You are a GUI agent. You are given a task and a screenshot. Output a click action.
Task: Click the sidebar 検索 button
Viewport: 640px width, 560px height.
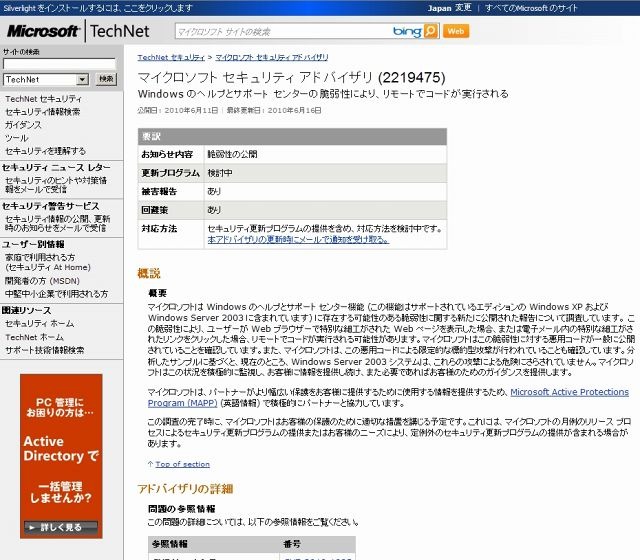pyautogui.click(x=106, y=79)
